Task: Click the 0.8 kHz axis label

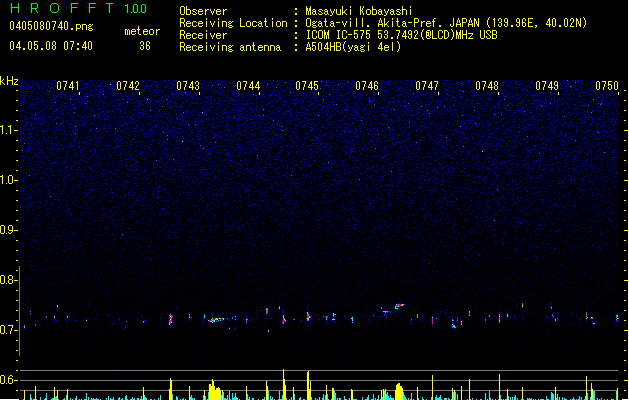Action: 9,280
